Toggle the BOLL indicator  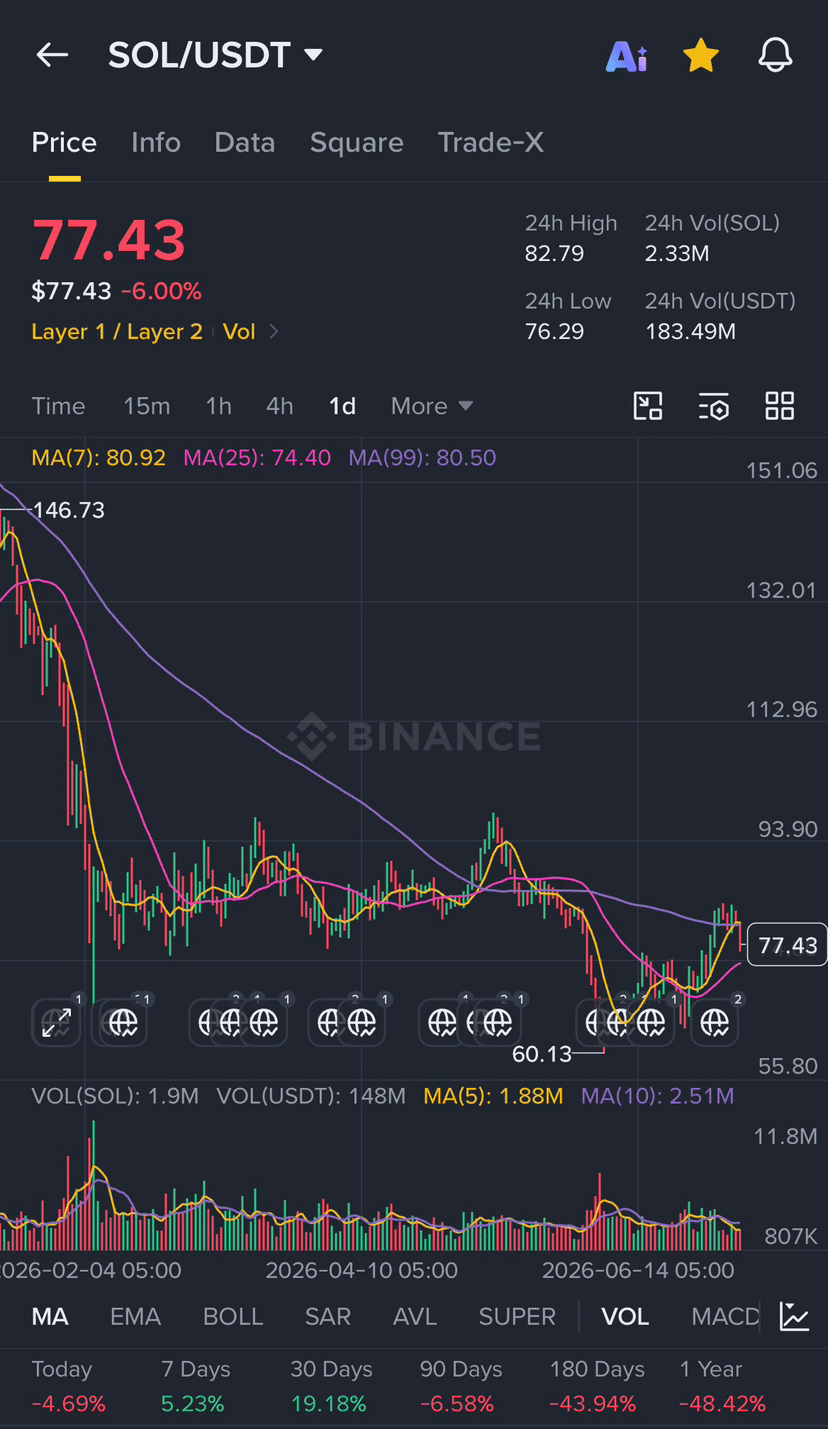[x=233, y=1316]
